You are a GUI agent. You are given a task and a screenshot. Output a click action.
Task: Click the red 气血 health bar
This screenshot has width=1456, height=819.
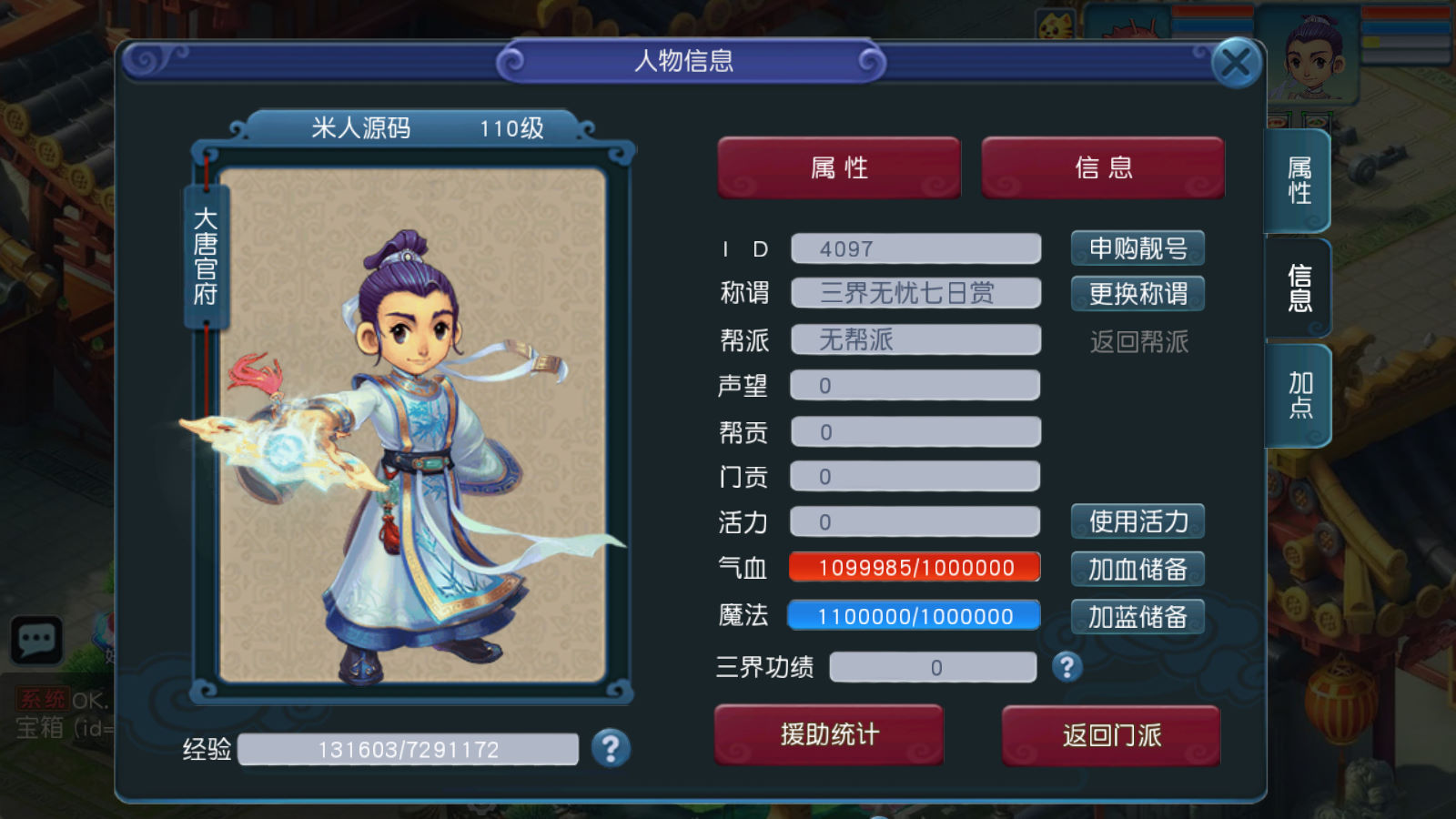pyautogui.click(x=915, y=568)
